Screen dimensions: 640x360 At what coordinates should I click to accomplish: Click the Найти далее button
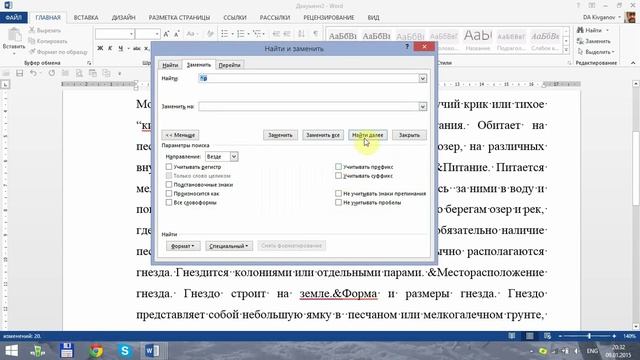[x=368, y=135]
